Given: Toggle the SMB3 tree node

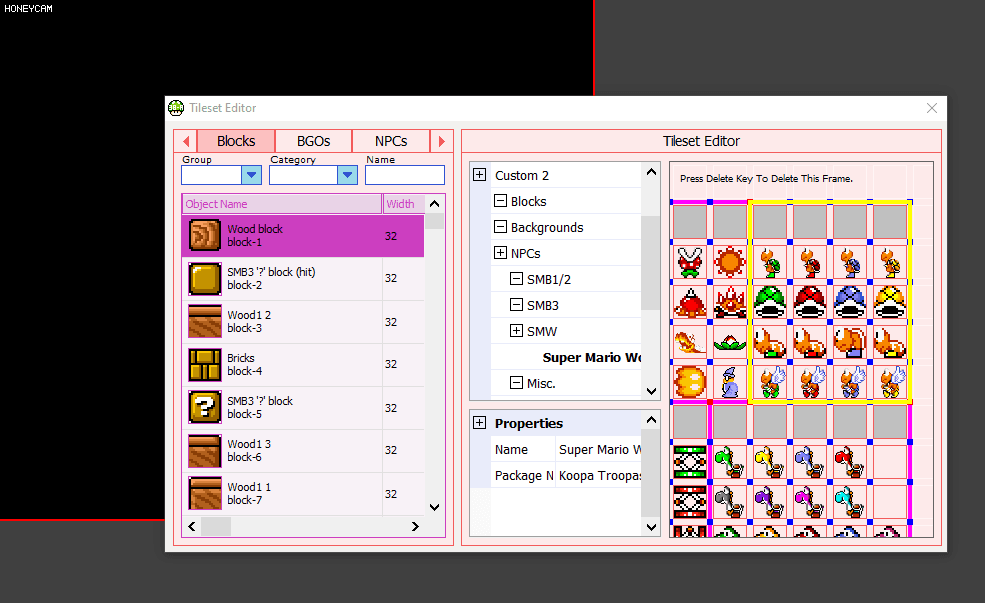Looking at the screenshot, I should tap(516, 305).
